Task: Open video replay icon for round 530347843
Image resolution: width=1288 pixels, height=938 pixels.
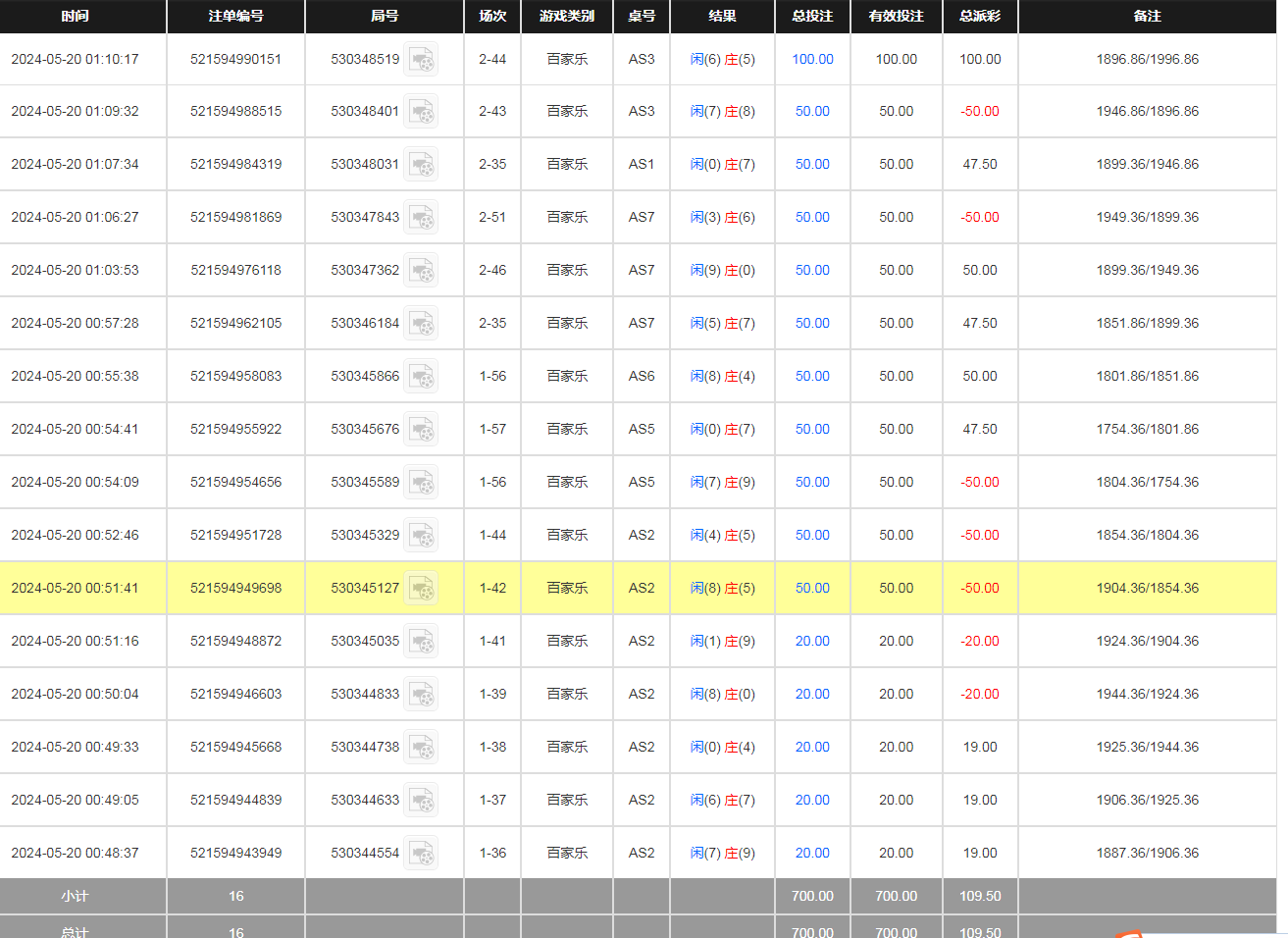Action: click(422, 218)
